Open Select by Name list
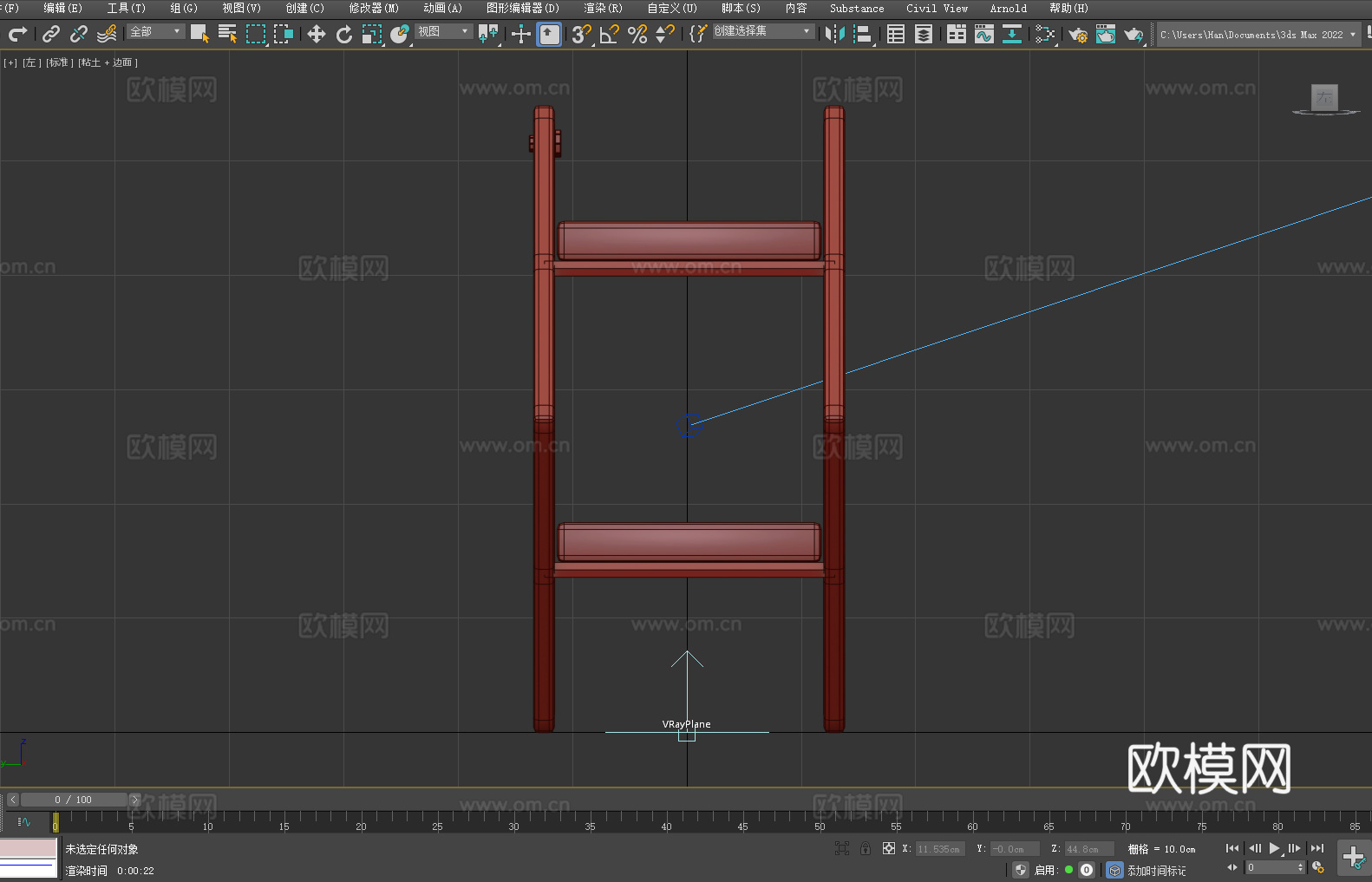The height and width of the screenshot is (882, 1372). tap(227, 34)
